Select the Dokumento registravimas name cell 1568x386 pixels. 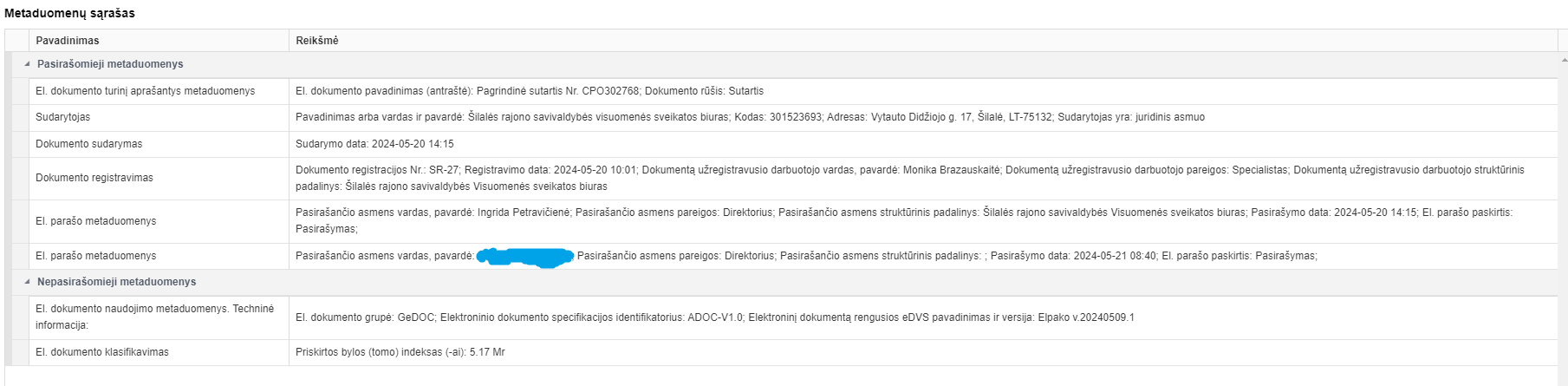94,178
